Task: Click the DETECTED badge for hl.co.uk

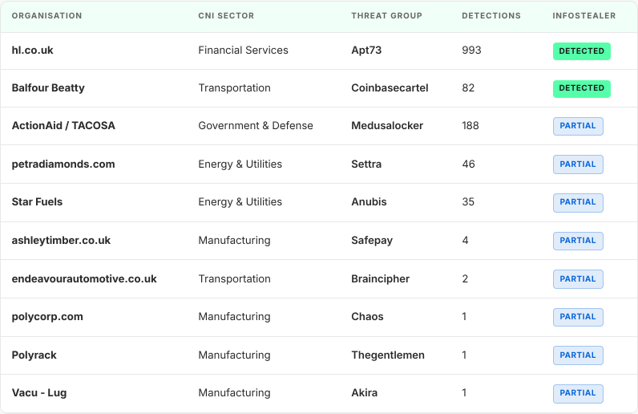Action: [x=581, y=51]
